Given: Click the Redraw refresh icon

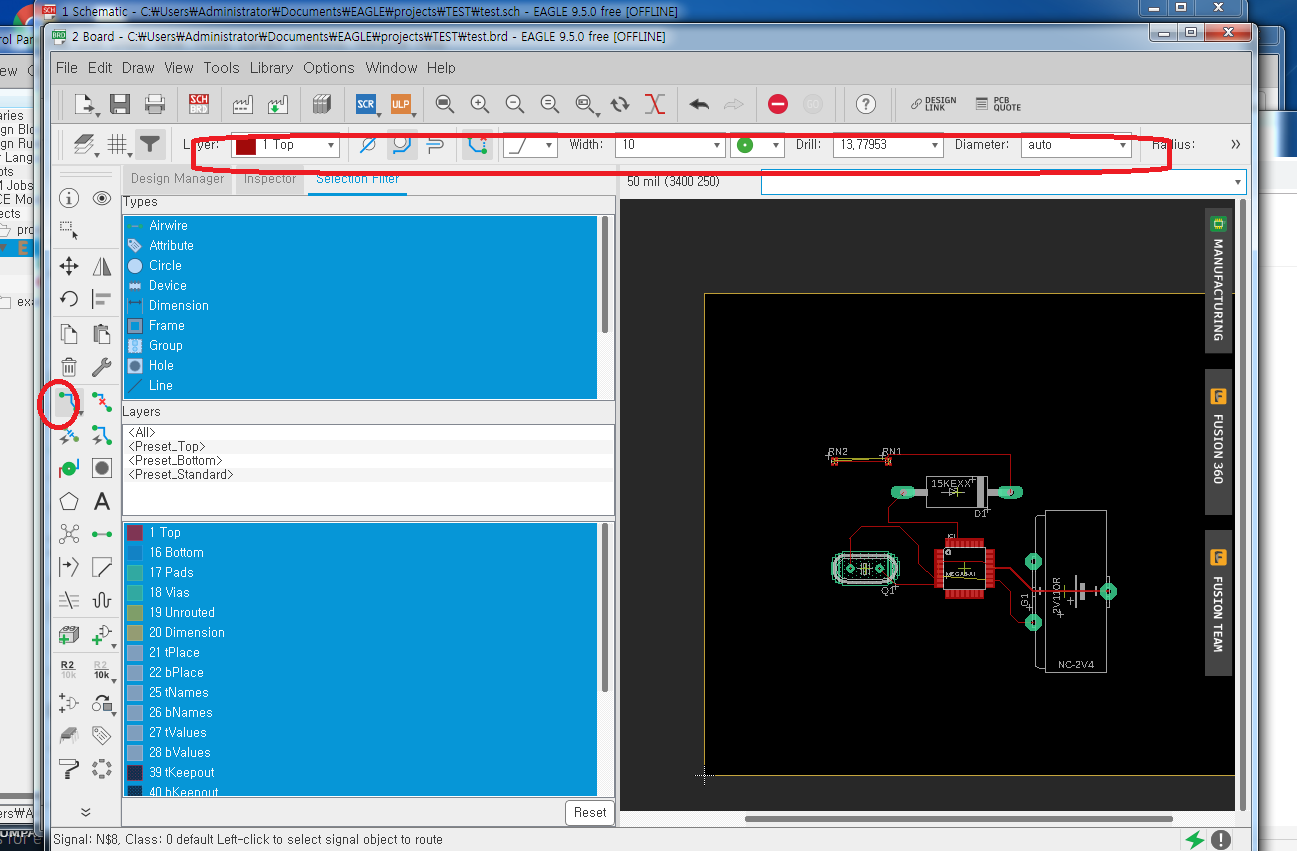Looking at the screenshot, I should [x=620, y=104].
